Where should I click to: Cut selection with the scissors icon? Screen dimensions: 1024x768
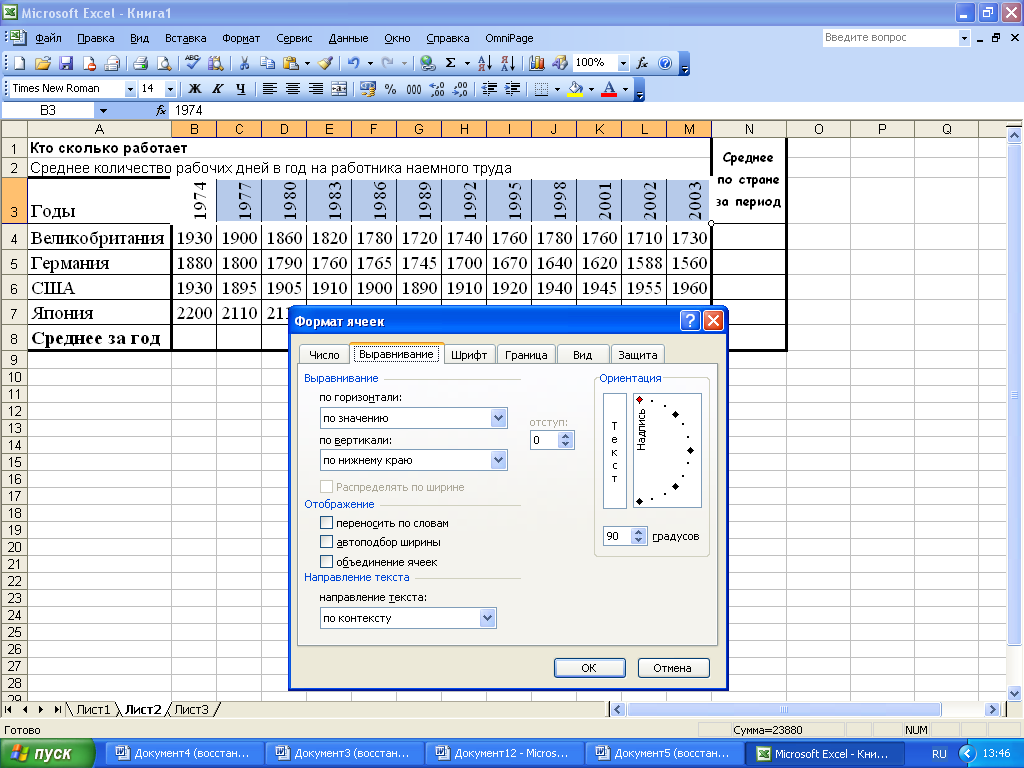click(x=244, y=63)
